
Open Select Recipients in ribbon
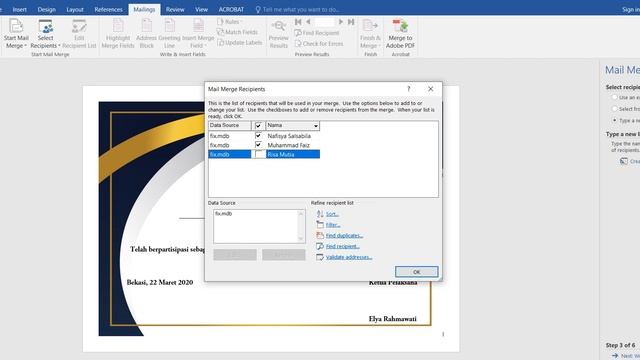point(45,34)
